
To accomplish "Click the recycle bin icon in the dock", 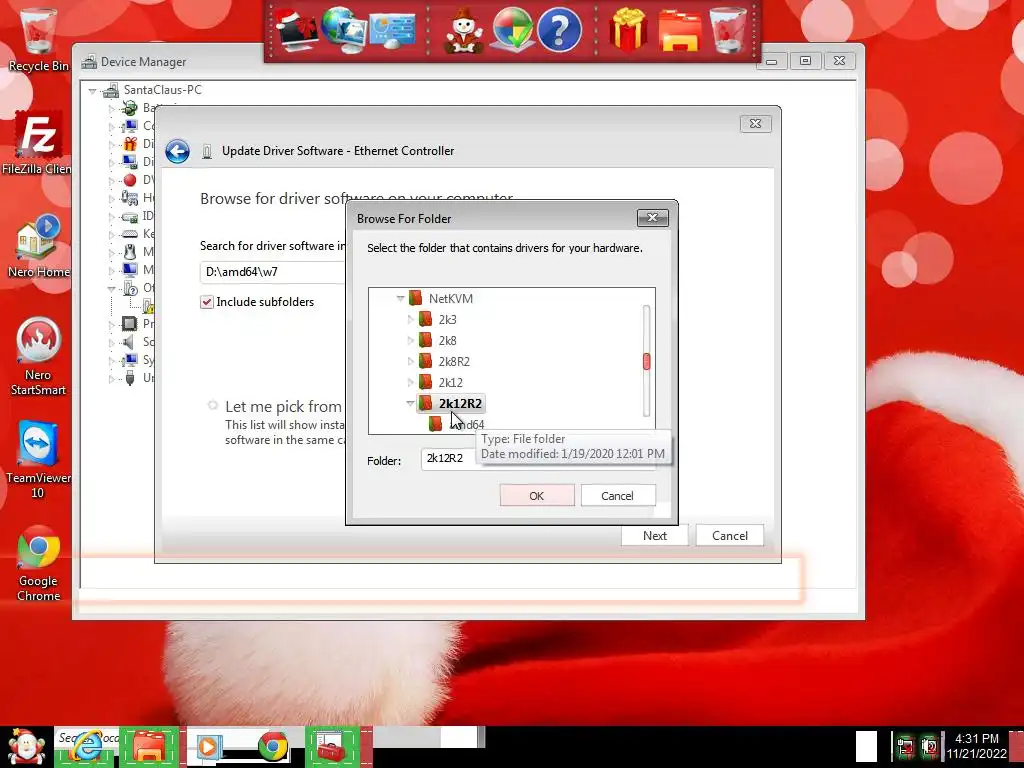I will click(729, 29).
